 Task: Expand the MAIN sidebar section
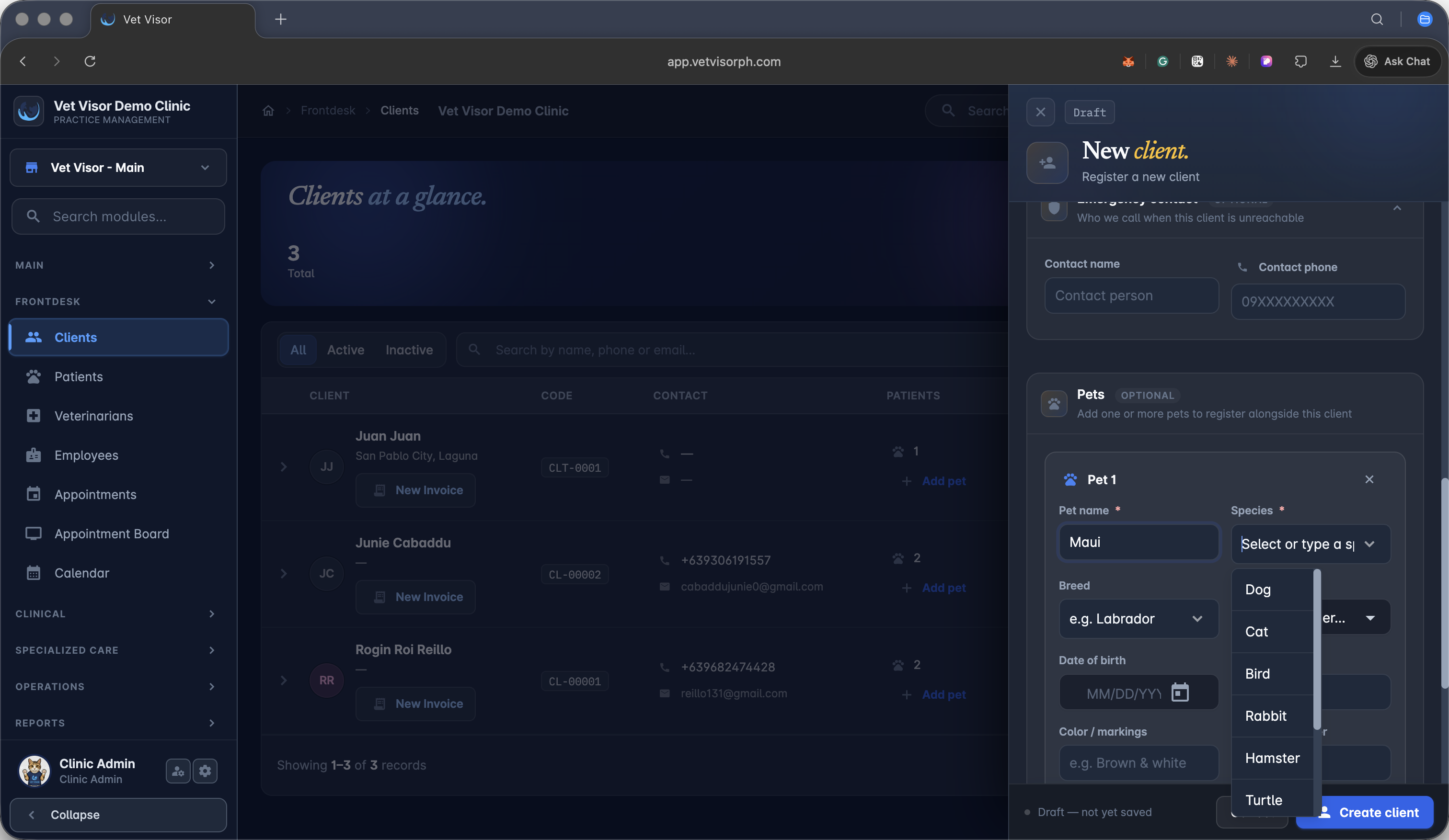point(116,265)
